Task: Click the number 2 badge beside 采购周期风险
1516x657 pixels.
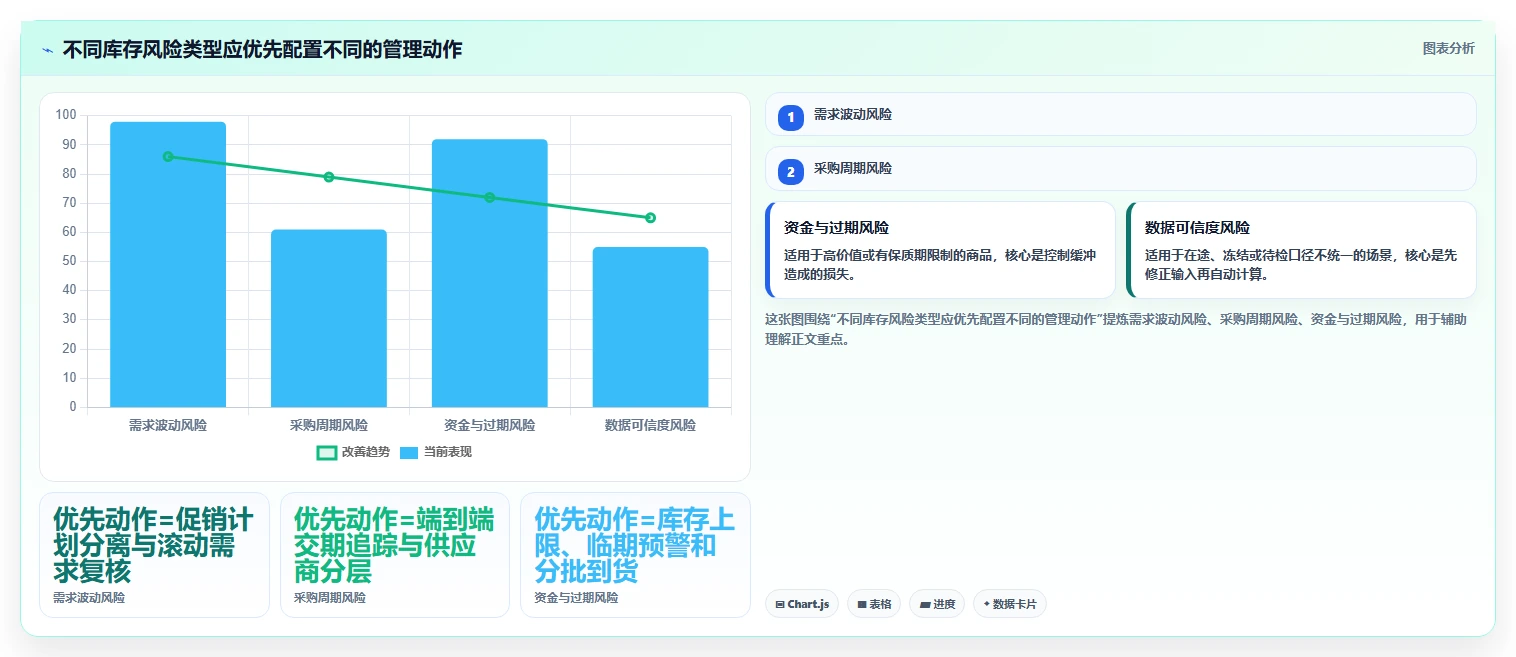Action: [791, 171]
